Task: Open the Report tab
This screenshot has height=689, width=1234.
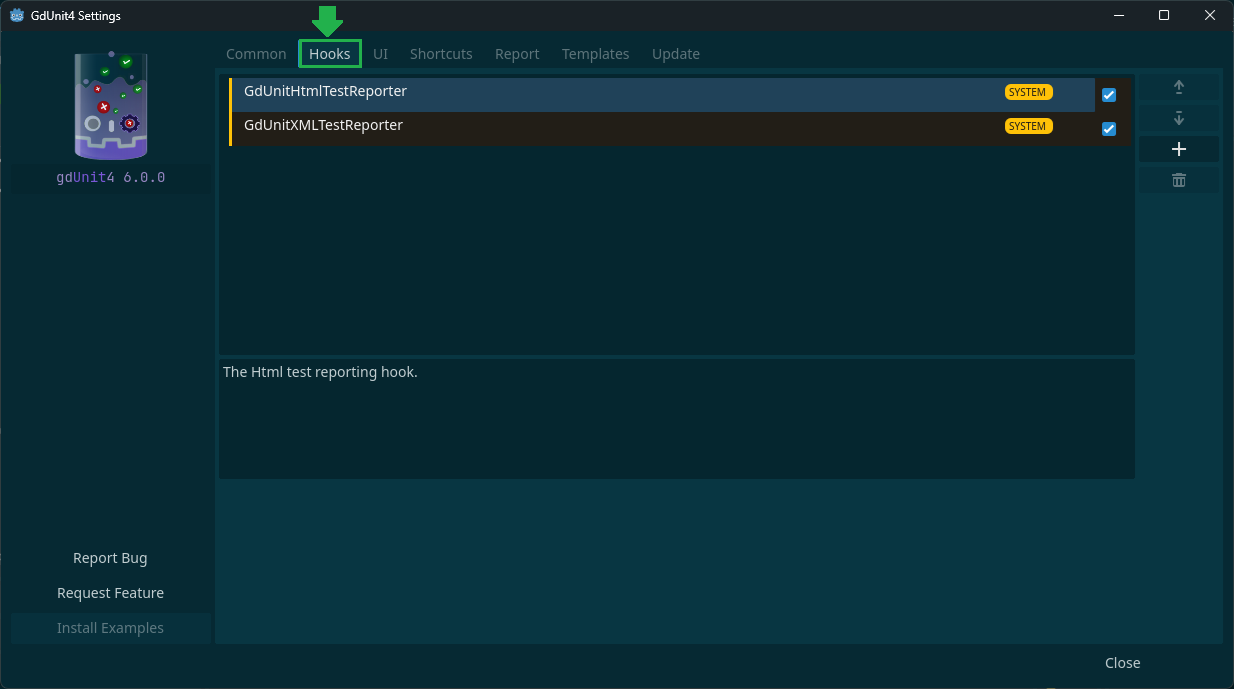Action: click(x=517, y=54)
